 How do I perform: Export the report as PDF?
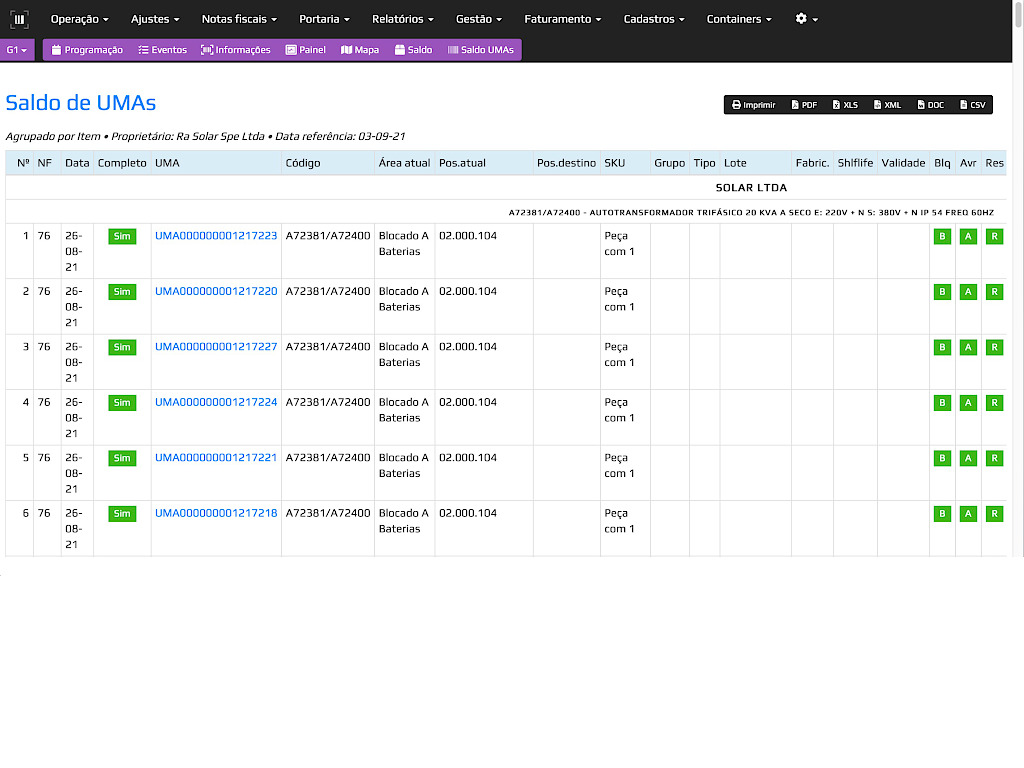click(x=804, y=104)
